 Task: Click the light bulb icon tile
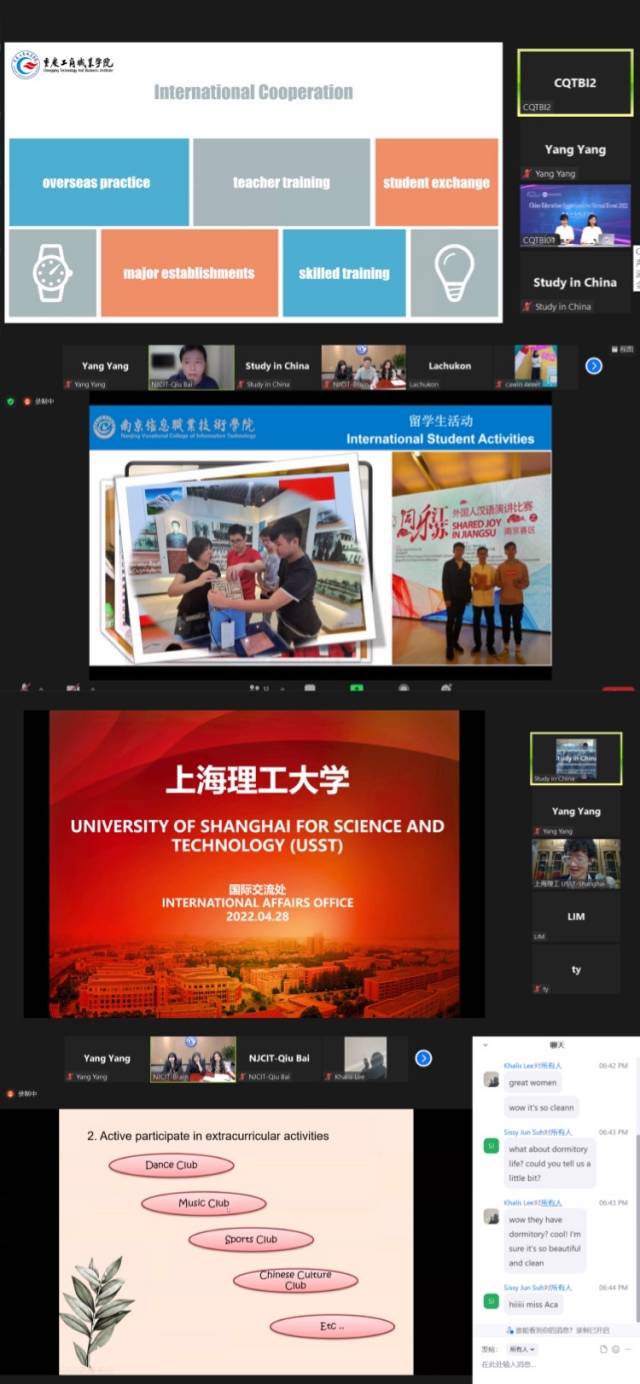point(454,273)
